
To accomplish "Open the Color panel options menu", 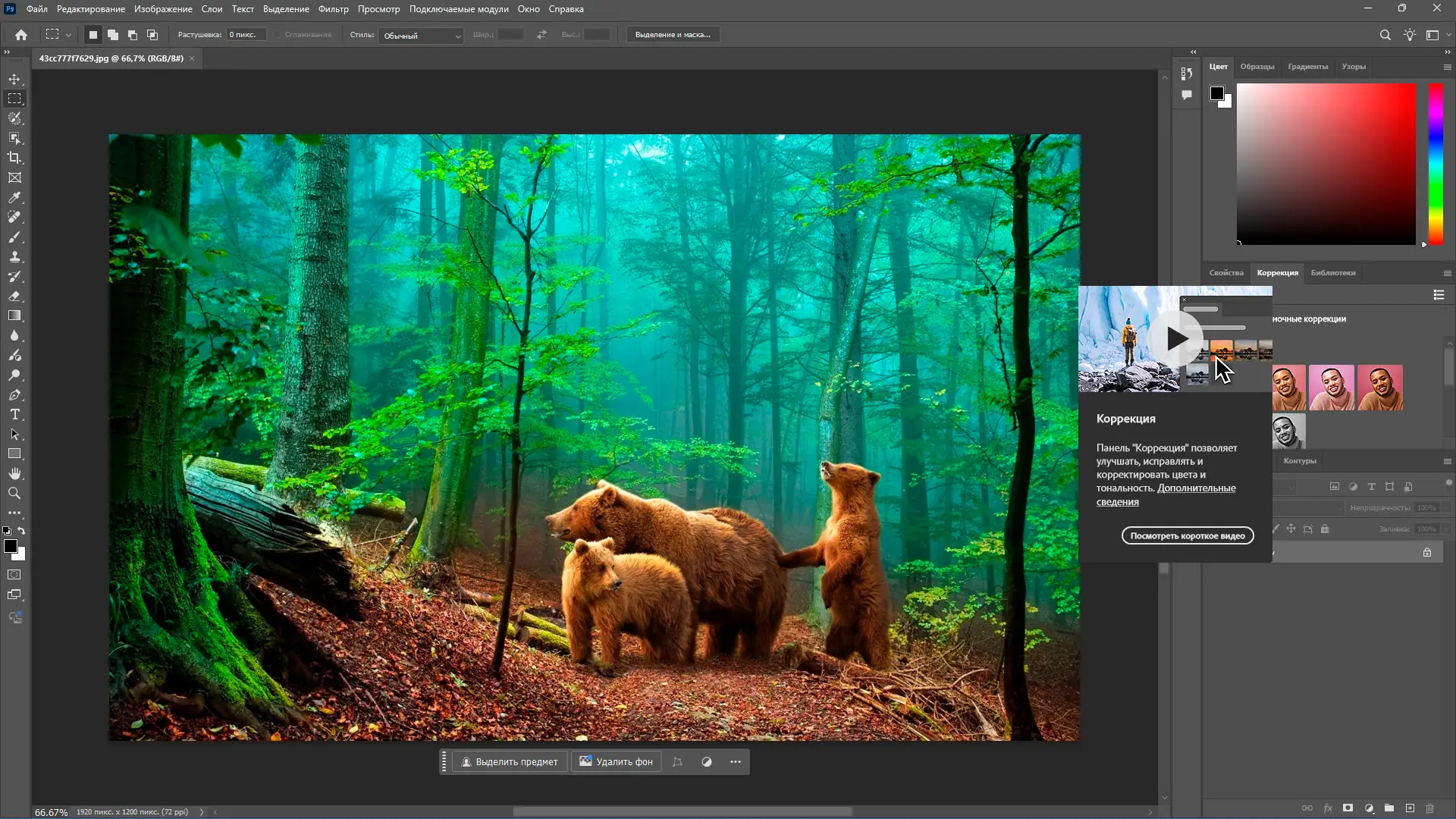I will [1447, 67].
